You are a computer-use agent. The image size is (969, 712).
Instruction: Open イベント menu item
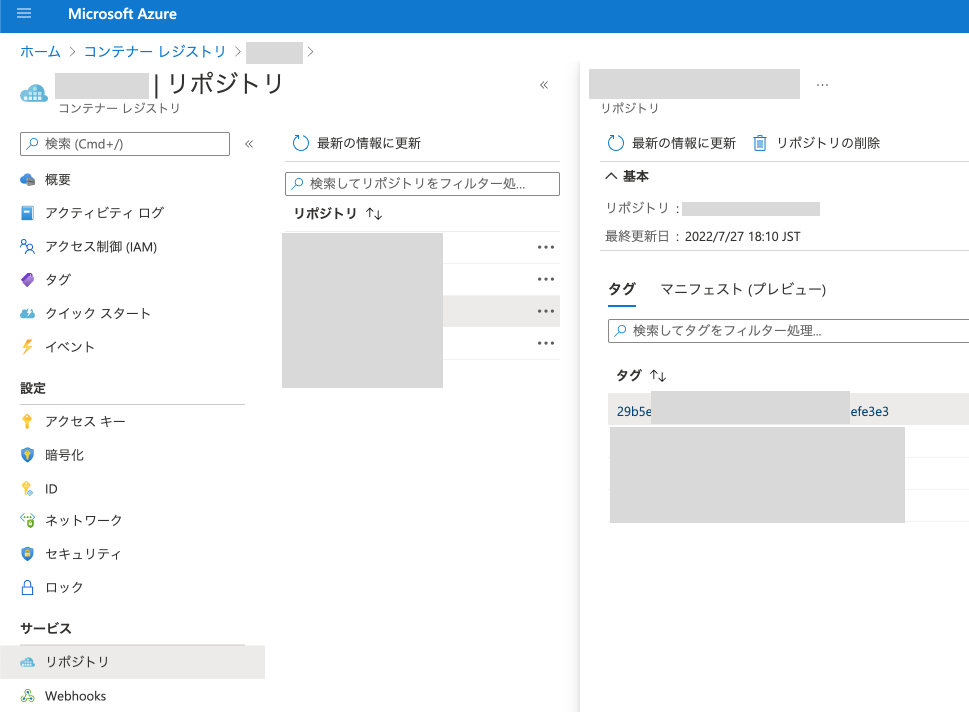(x=69, y=347)
